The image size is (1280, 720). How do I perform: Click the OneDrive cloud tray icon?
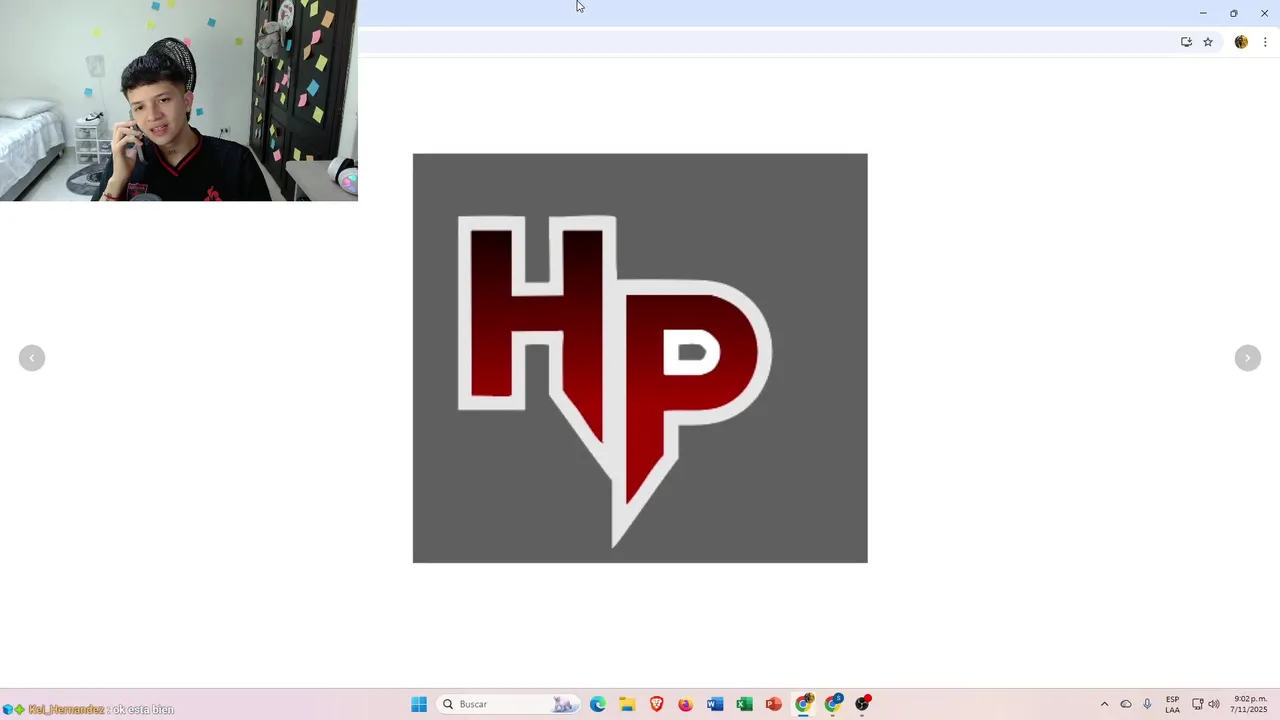[1126, 704]
